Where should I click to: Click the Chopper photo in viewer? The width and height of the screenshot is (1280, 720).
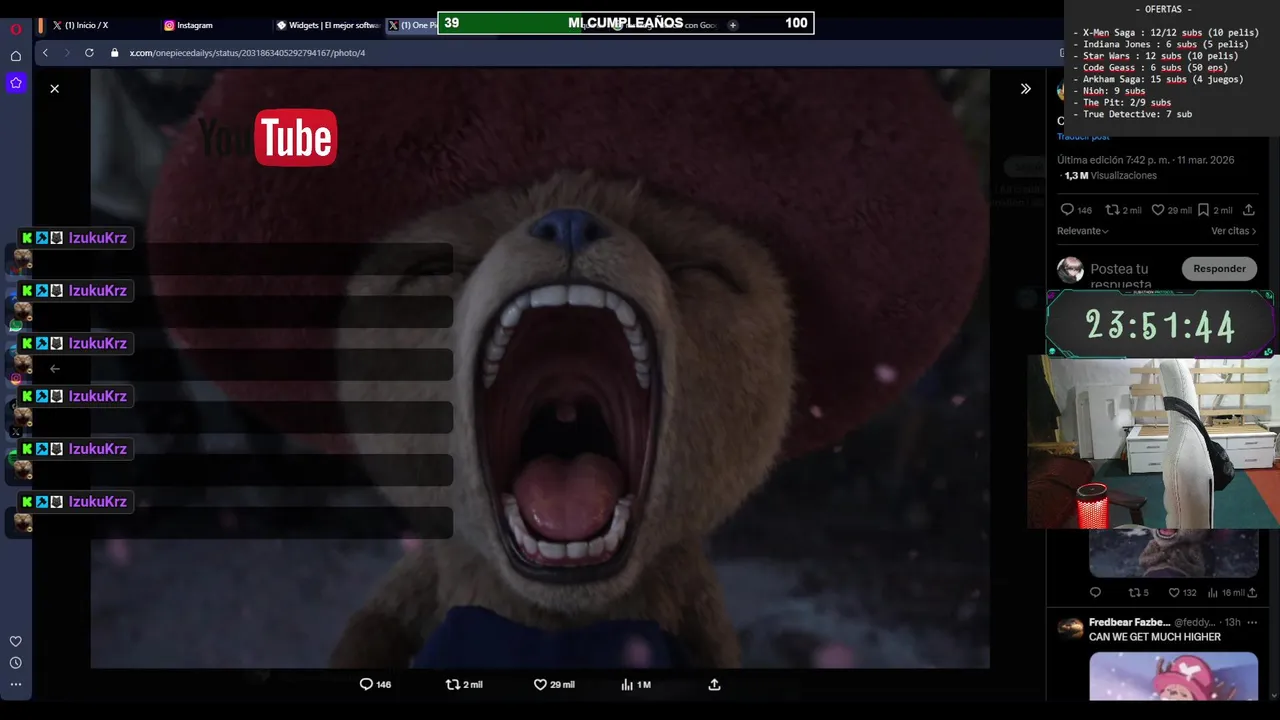coord(540,368)
